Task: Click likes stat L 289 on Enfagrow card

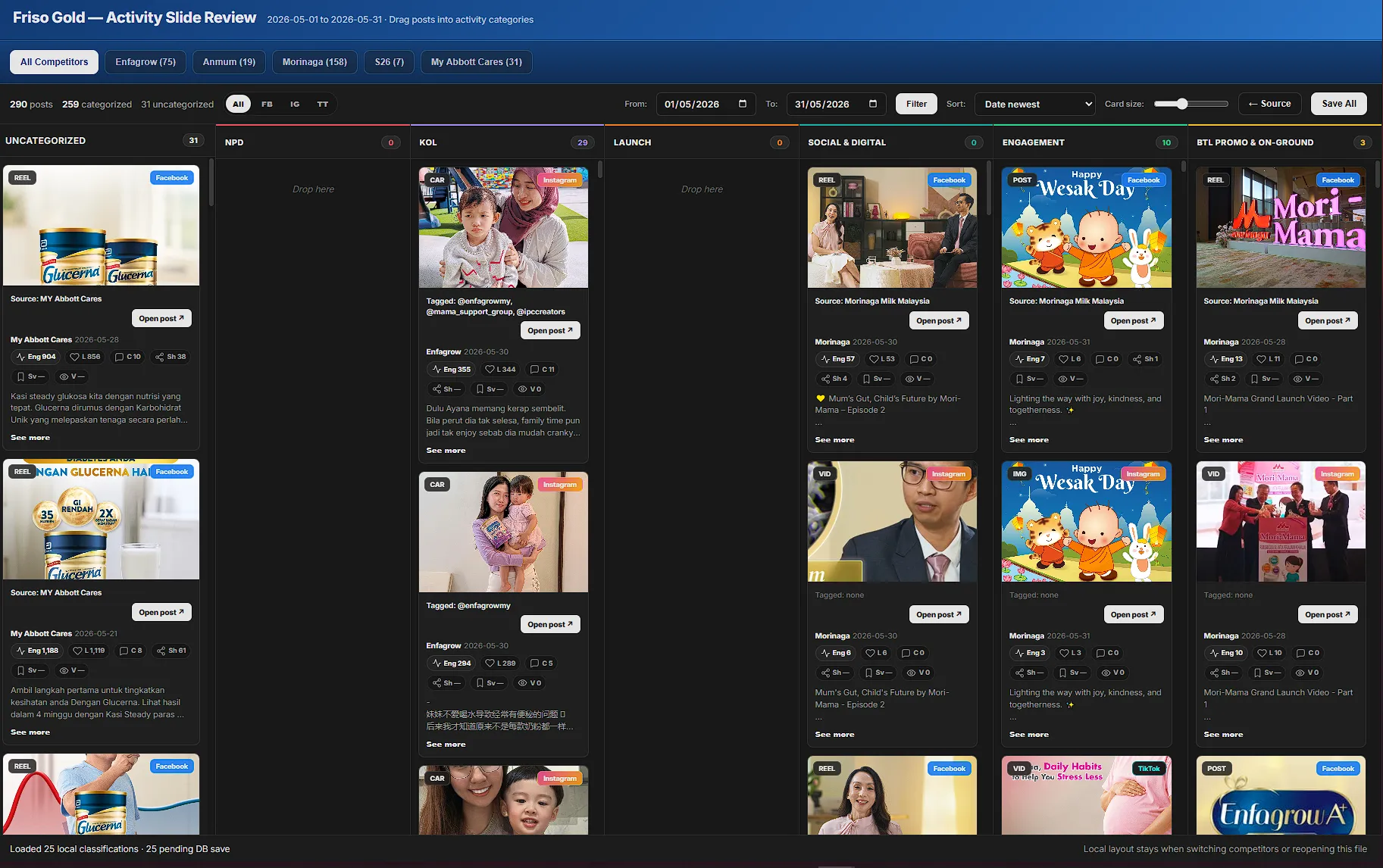Action: (x=500, y=663)
